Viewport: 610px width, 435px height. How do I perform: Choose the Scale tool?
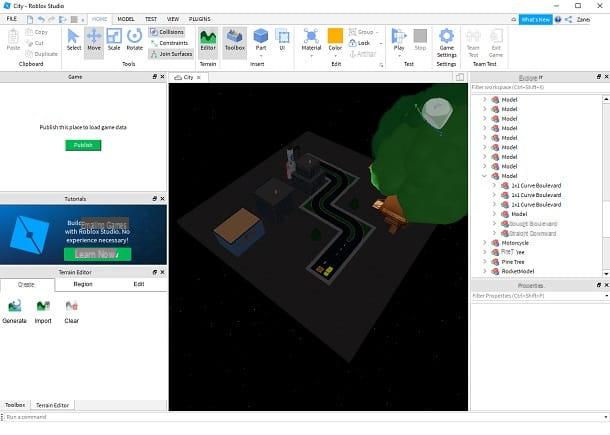114,39
